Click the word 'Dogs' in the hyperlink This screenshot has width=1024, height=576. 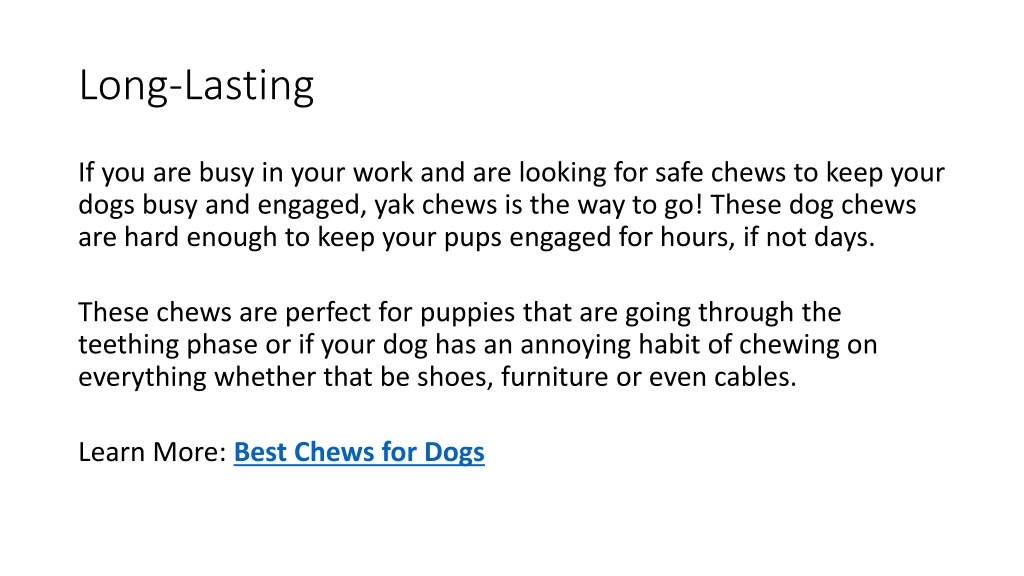tap(455, 453)
